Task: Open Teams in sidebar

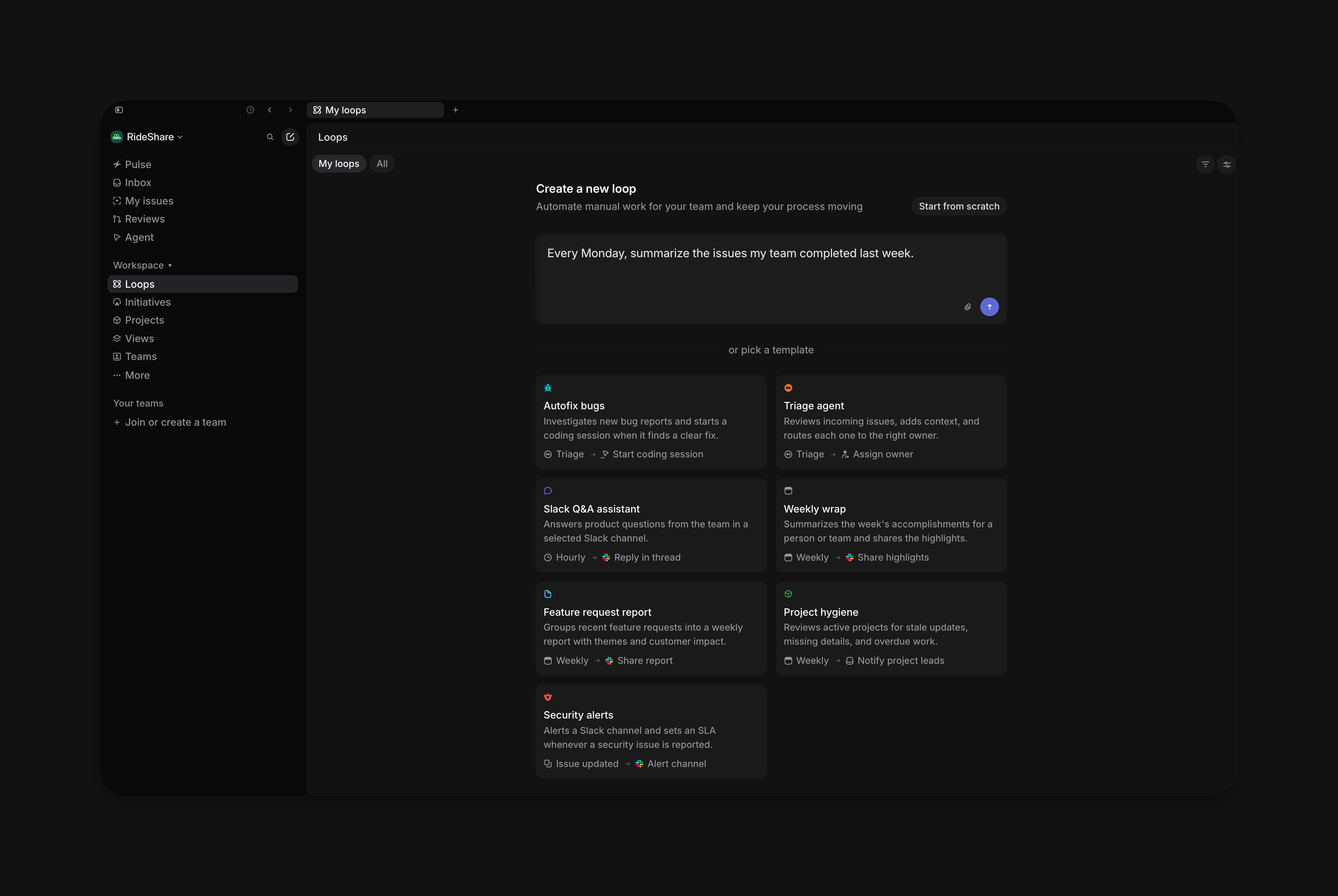Action: 202,357
